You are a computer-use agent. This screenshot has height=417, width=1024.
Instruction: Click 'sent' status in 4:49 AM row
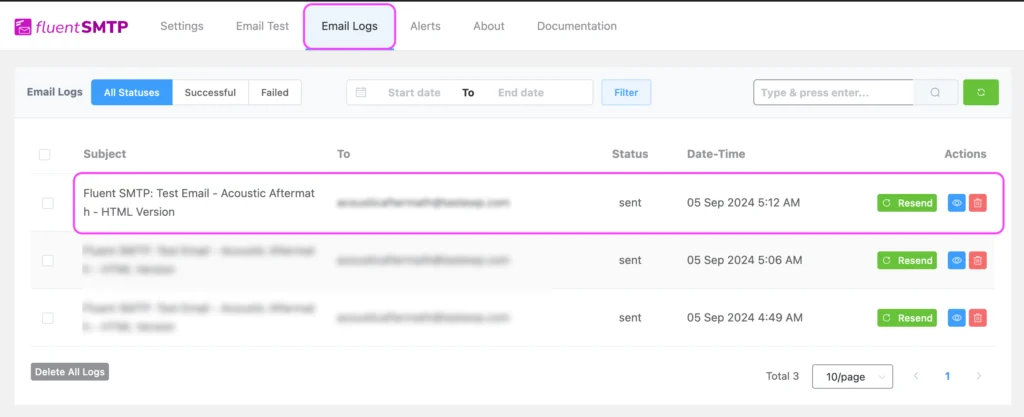click(630, 318)
